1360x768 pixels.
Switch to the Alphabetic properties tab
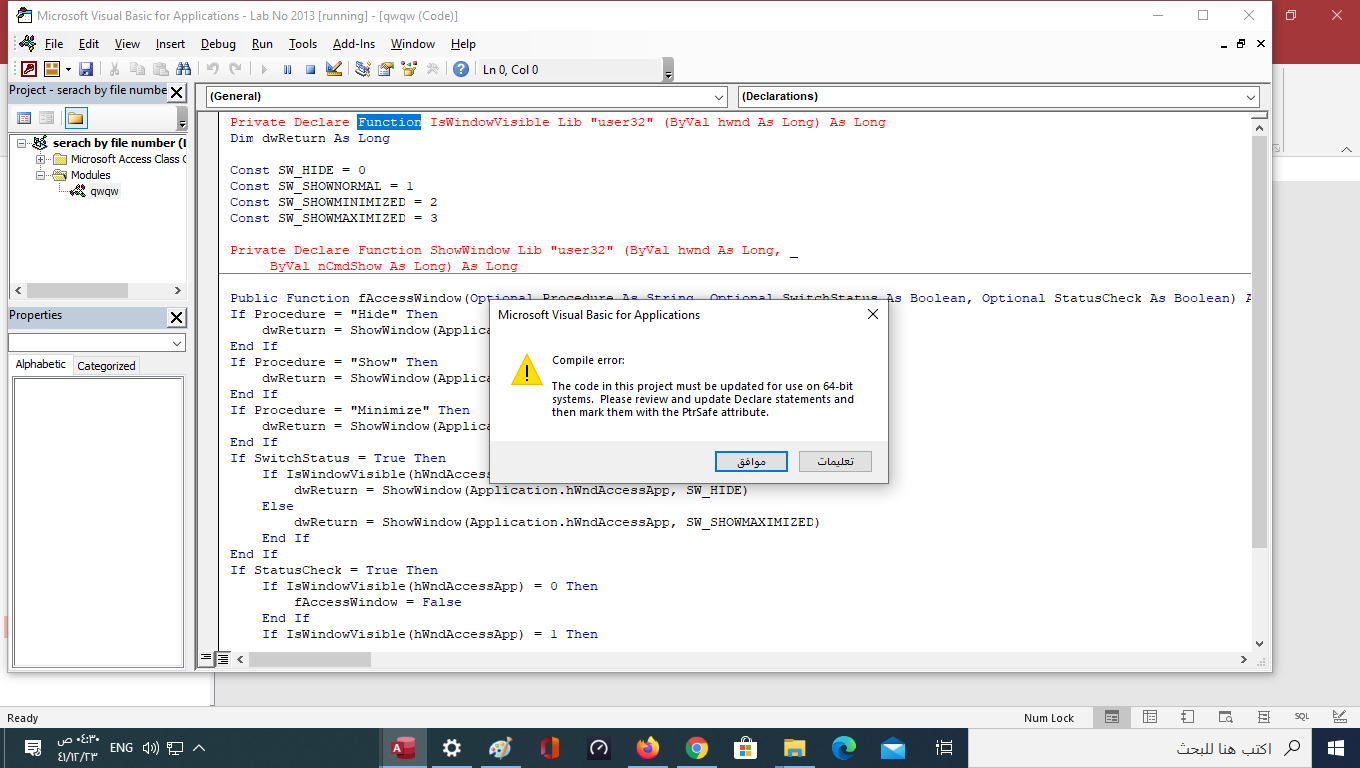pyautogui.click(x=41, y=365)
